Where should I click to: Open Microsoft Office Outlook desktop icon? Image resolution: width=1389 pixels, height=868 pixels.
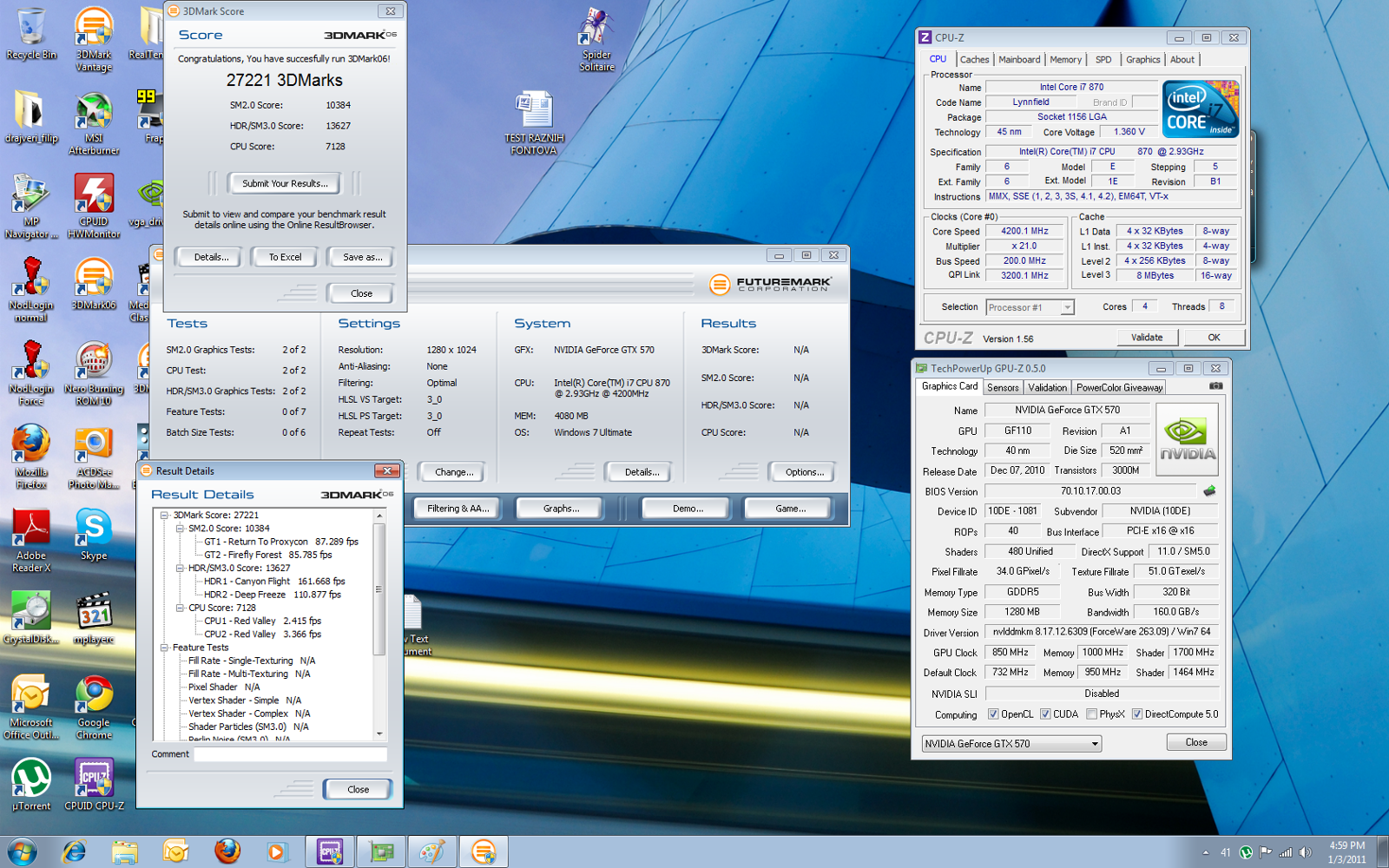click(x=31, y=706)
